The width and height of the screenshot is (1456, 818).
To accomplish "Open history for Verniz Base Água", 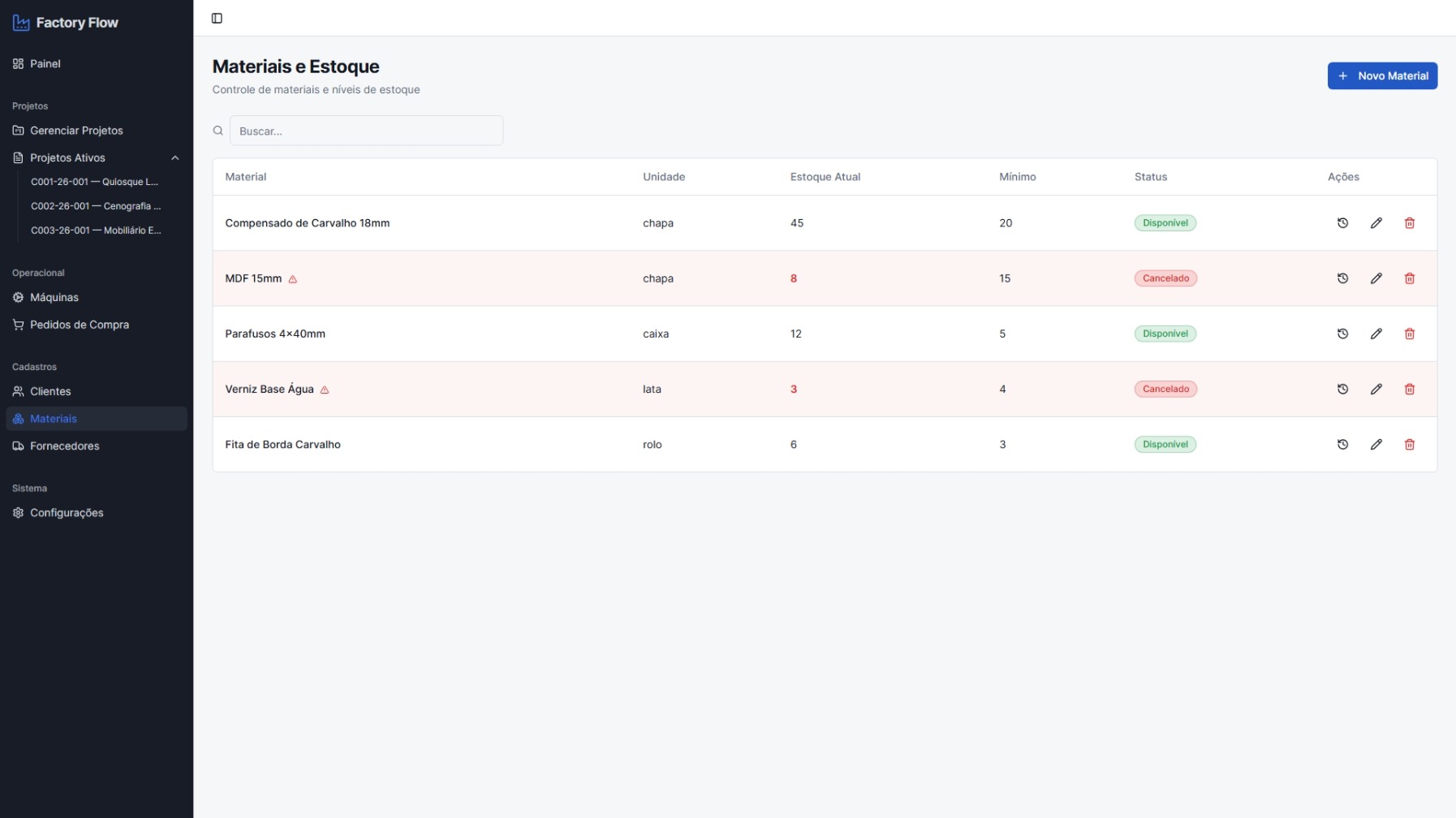I will point(1342,389).
